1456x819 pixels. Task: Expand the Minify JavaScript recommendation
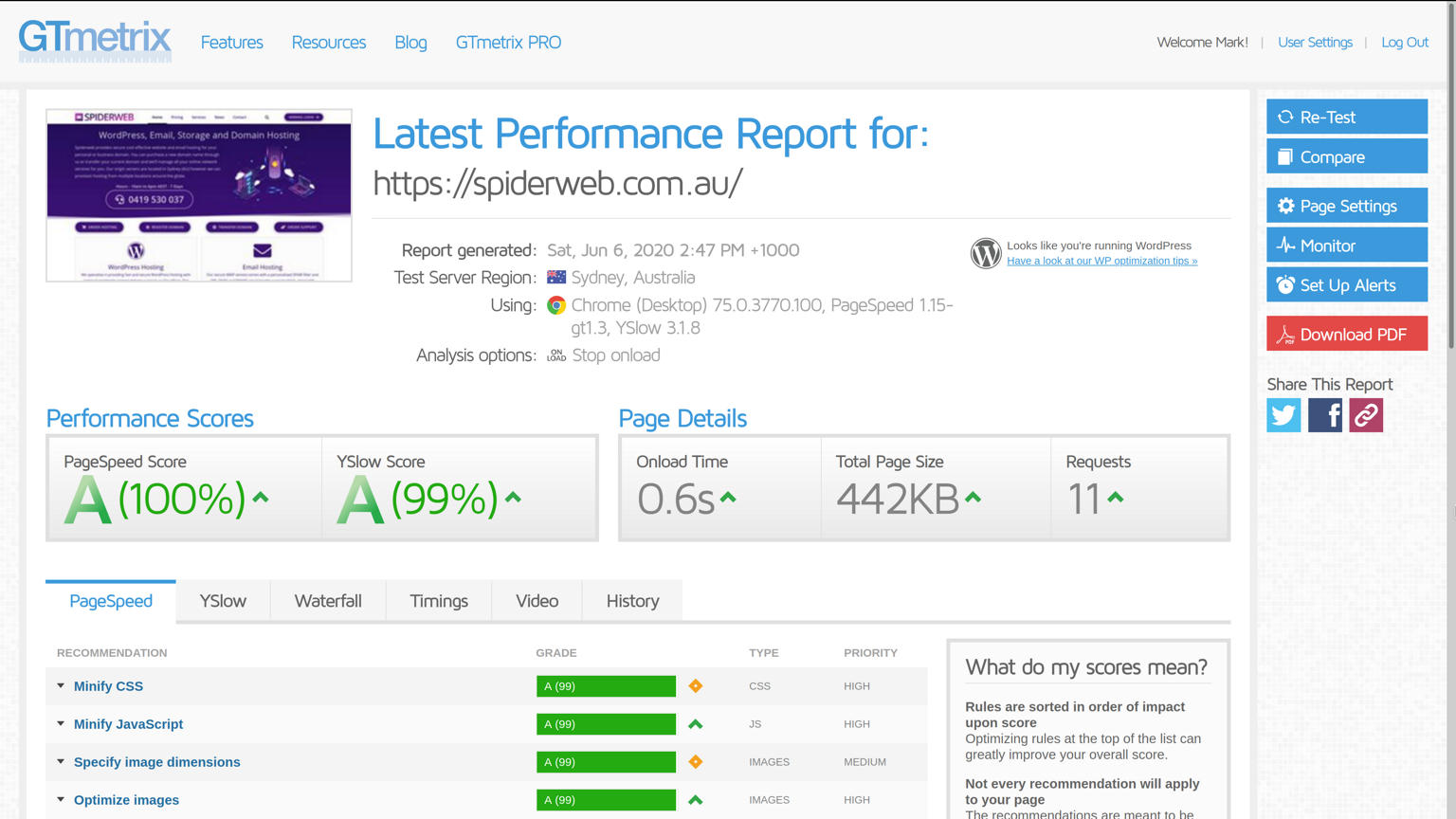(61, 724)
